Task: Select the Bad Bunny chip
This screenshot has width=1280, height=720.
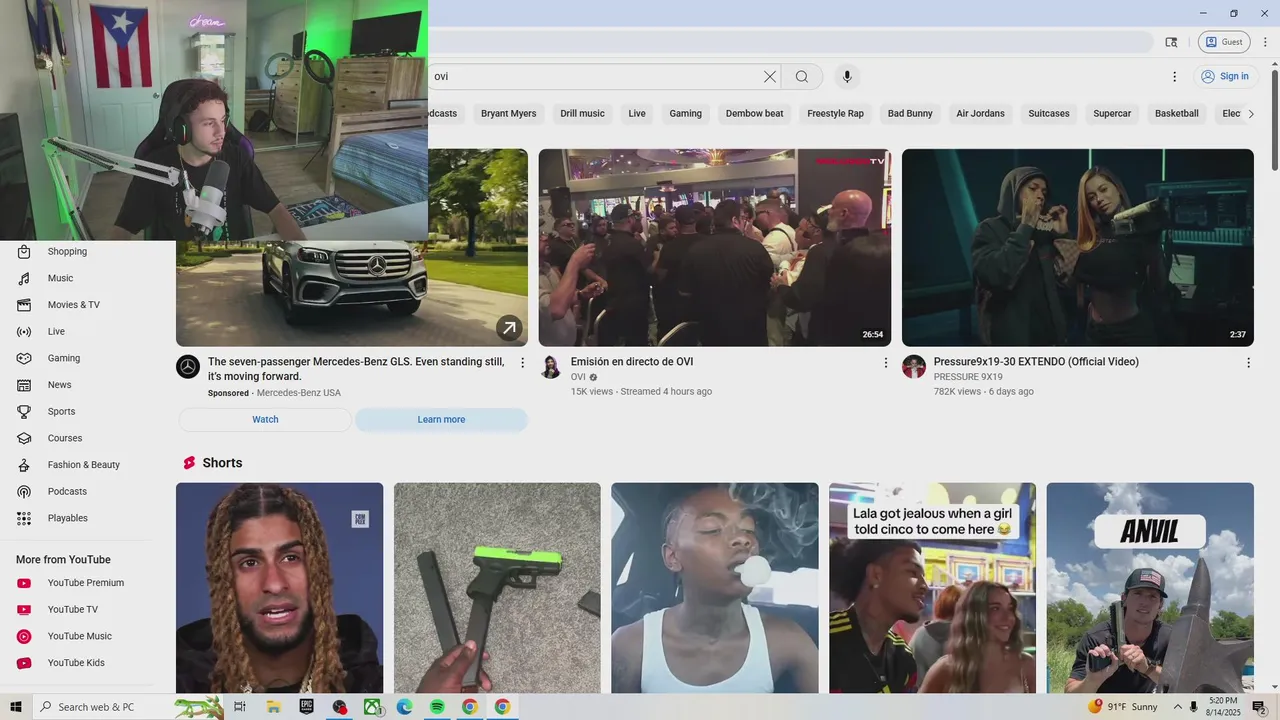Action: coord(910,114)
